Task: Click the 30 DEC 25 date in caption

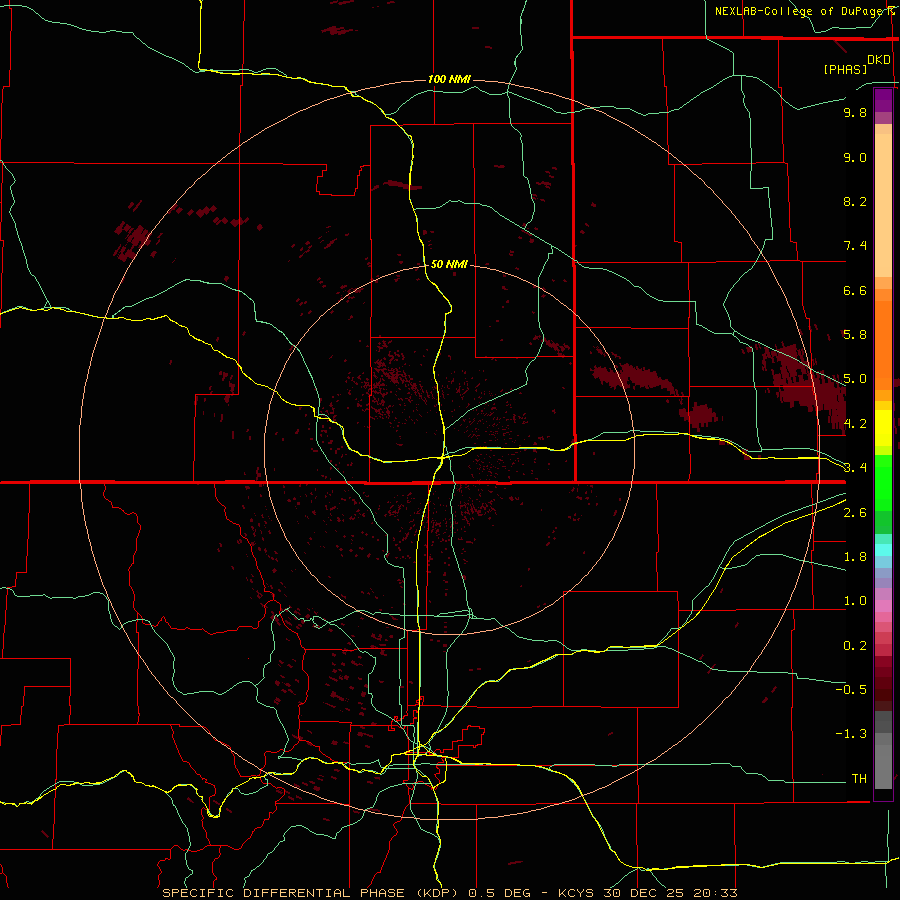Action: point(644,893)
